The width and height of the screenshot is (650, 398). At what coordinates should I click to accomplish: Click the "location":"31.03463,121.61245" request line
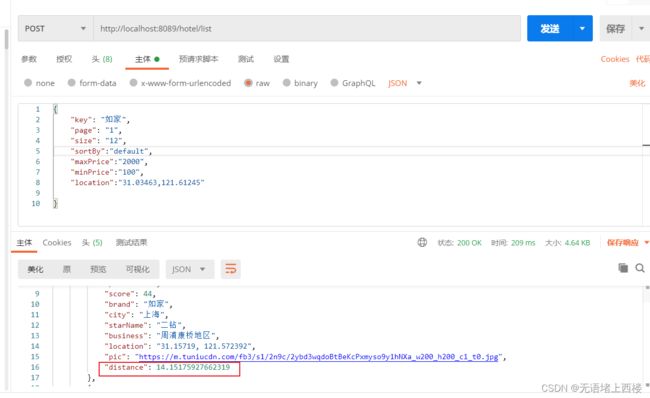[x=137, y=182]
